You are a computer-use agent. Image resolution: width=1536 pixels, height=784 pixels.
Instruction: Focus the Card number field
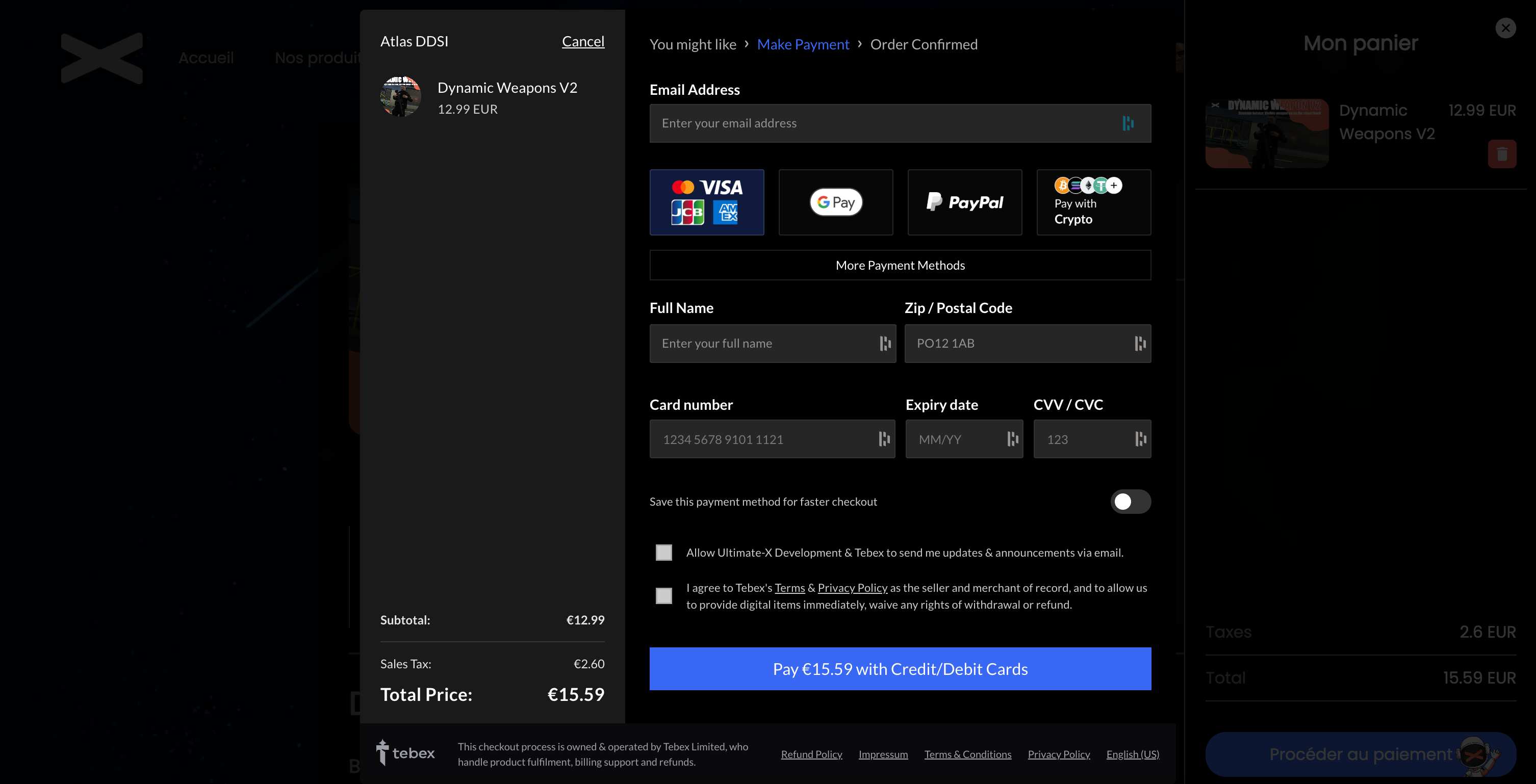click(772, 439)
